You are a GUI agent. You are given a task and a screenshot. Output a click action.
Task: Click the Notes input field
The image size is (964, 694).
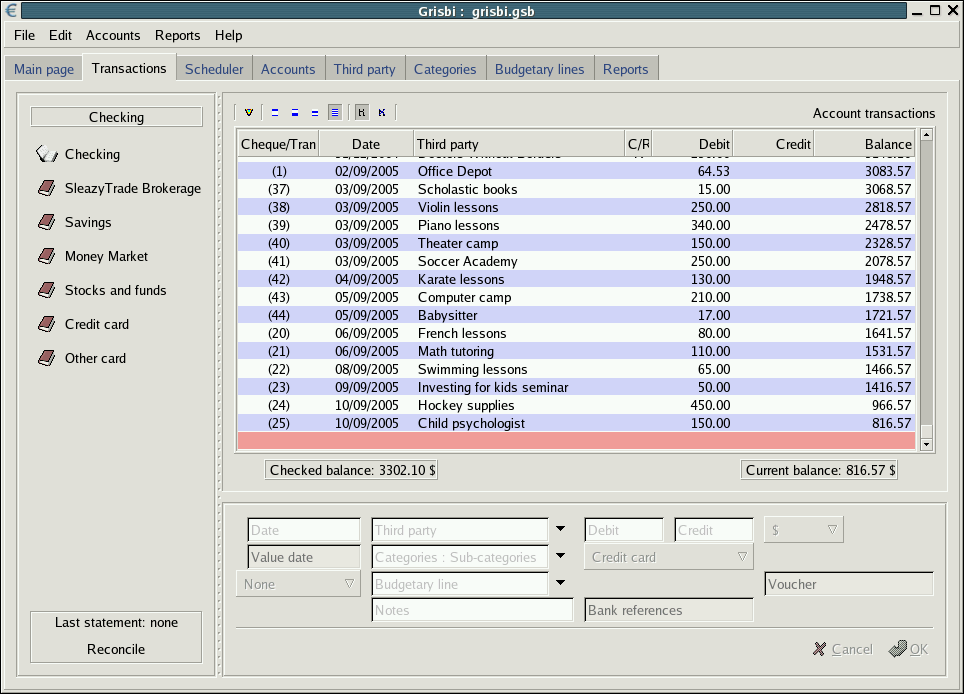coord(472,610)
